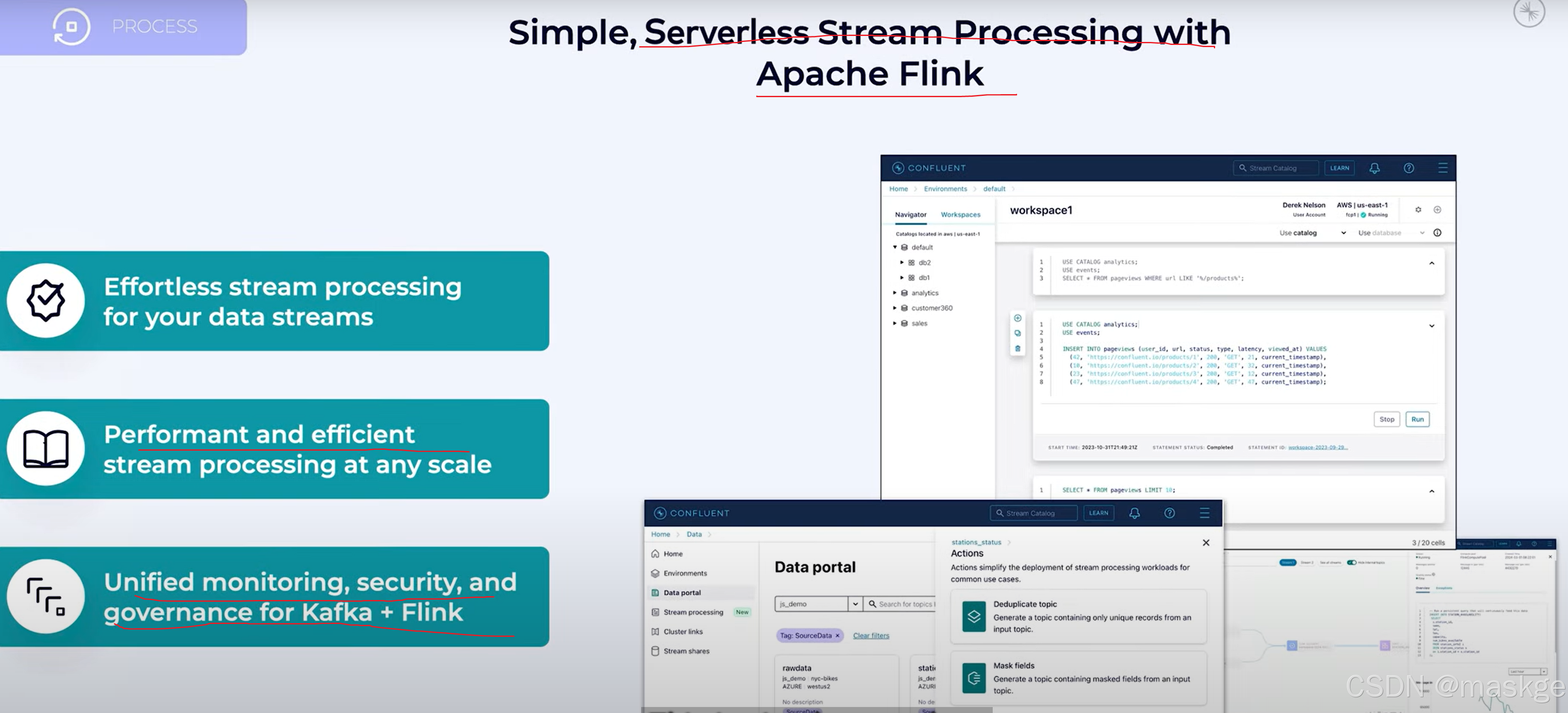Screen dimensions: 1568x713
Task: Focus the Stream Catalog search in Data portal window
Action: coord(1033,513)
